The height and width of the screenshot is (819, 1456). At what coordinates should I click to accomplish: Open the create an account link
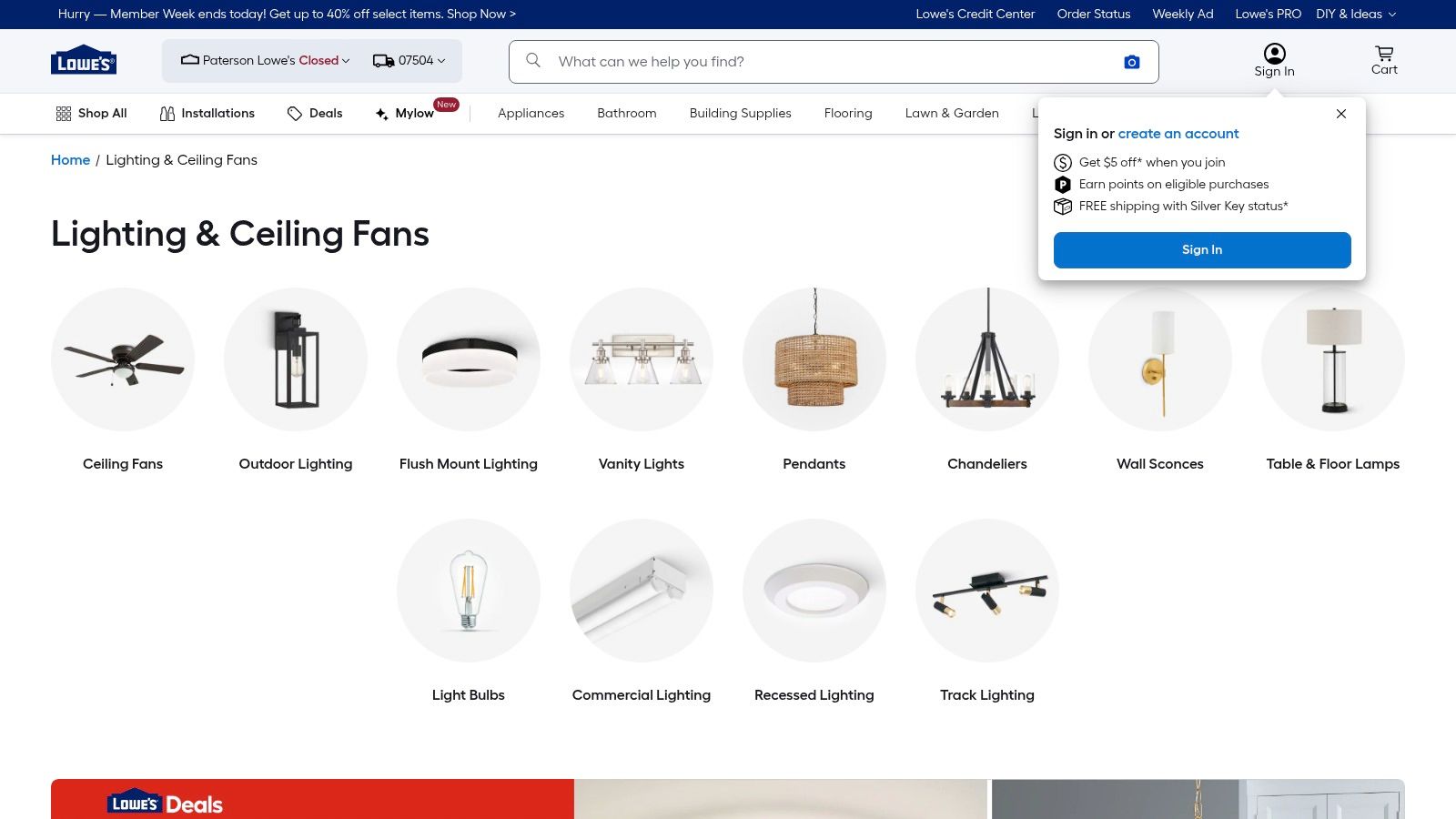pos(1178,134)
